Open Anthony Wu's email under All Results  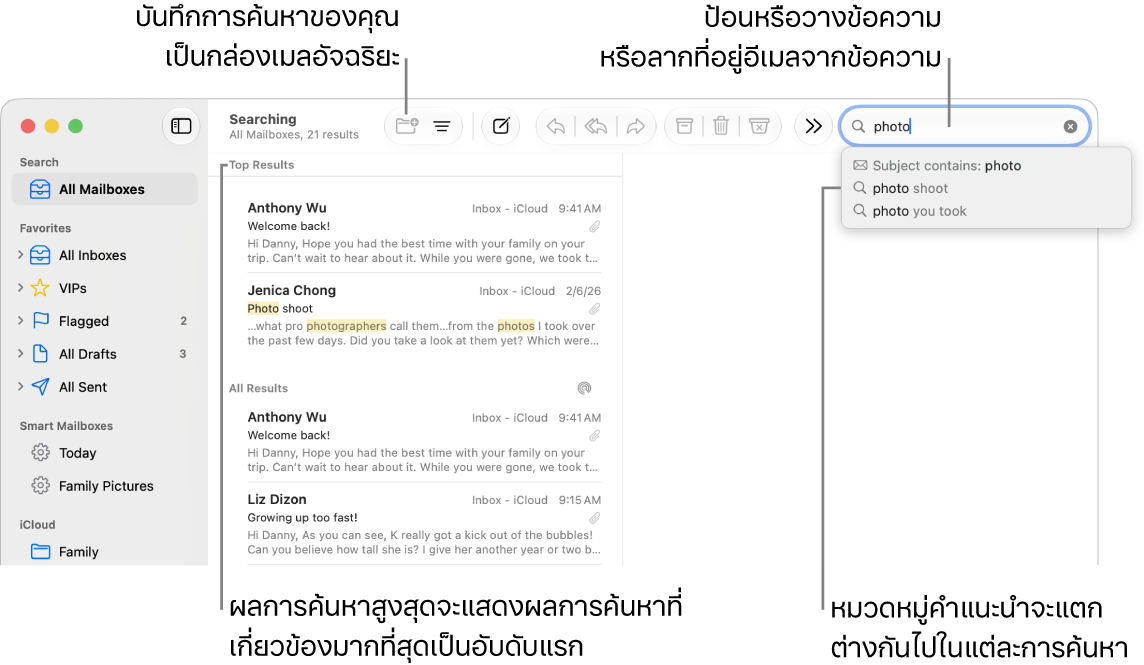point(423,442)
